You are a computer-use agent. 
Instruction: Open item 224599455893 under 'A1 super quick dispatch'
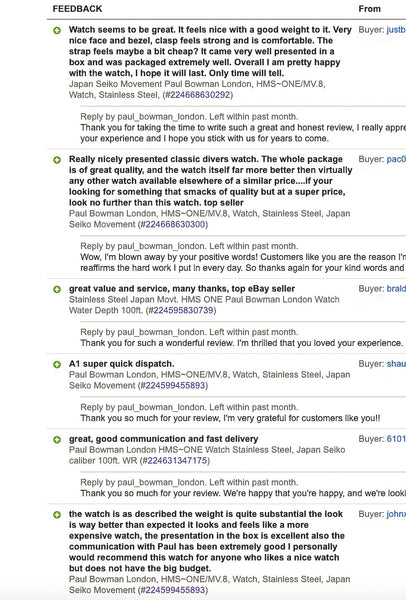pyautogui.click(x=175, y=385)
